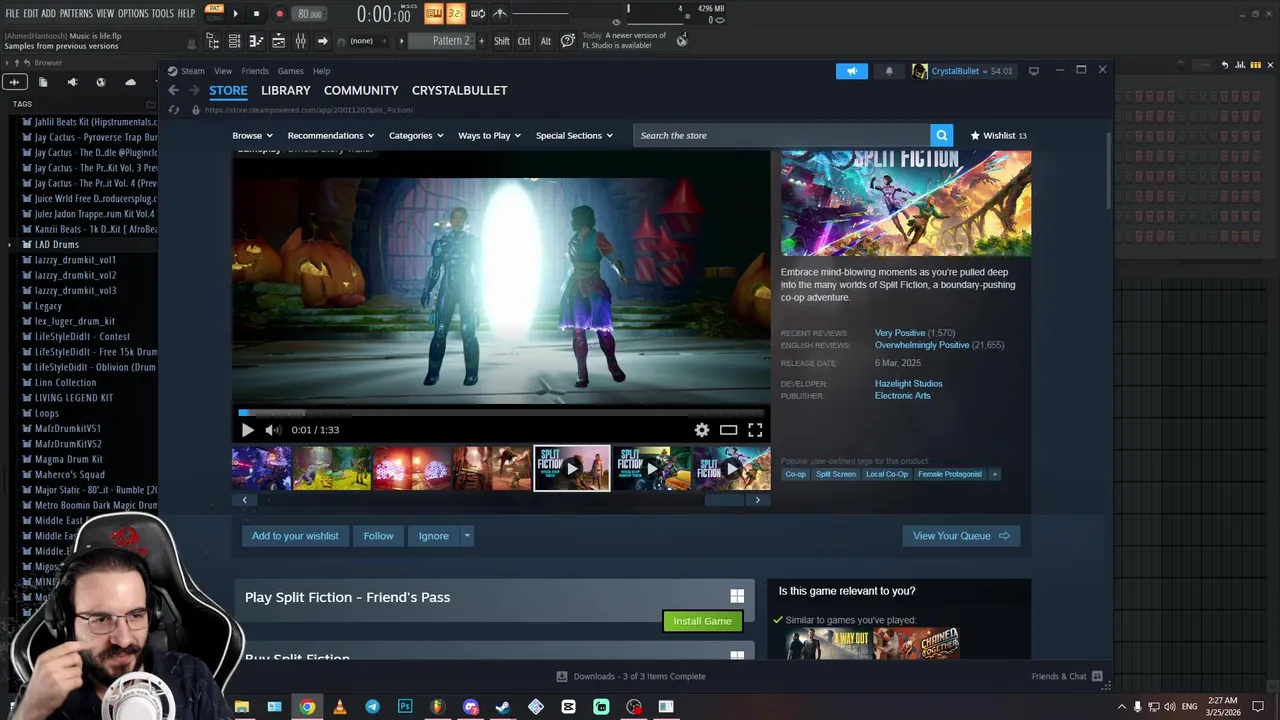This screenshot has width=1280, height=720.
Task: Go back with Steam's back arrow
Action: 173,90
